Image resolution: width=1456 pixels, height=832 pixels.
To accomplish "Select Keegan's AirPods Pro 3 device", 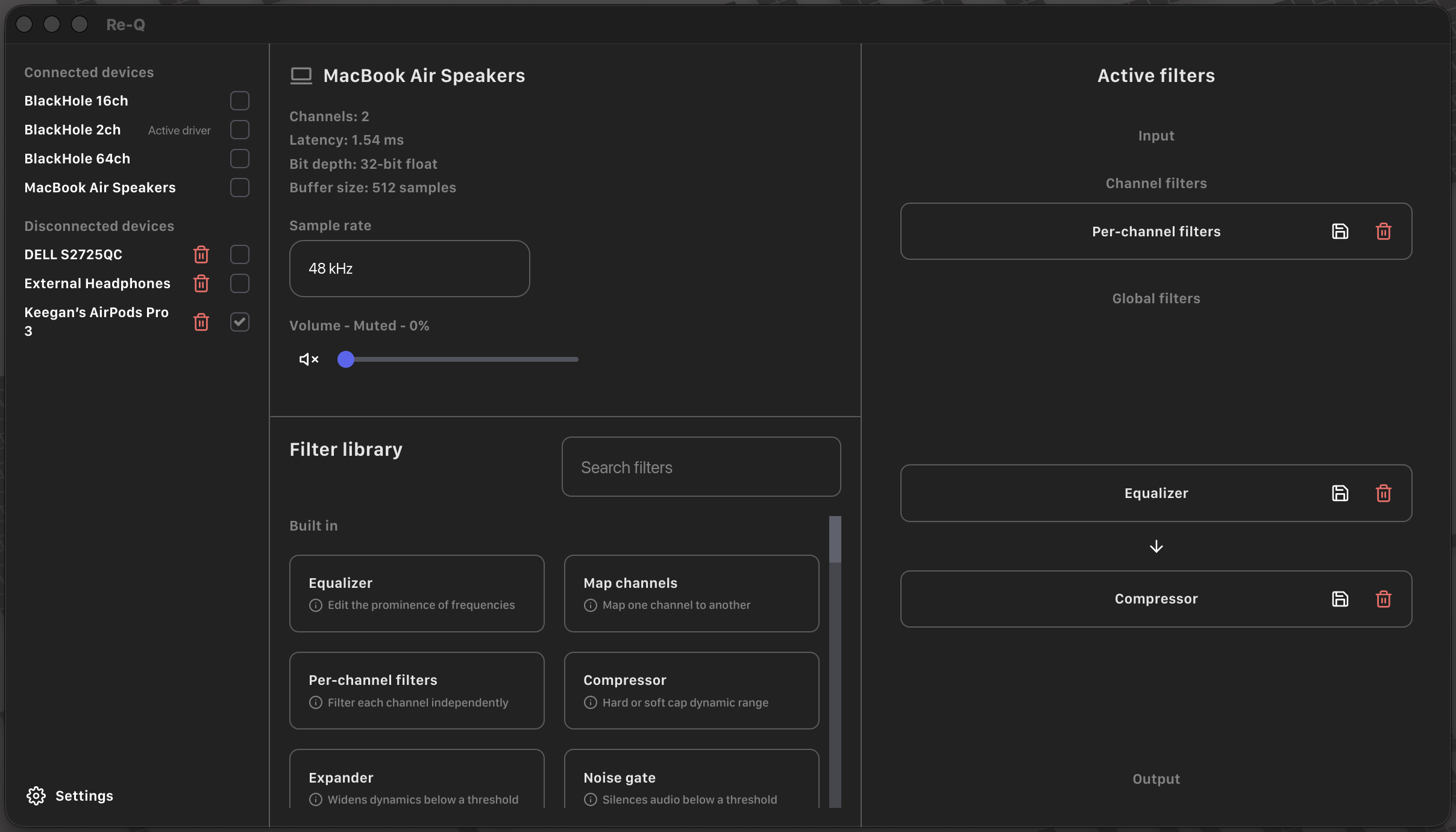I will coord(96,321).
